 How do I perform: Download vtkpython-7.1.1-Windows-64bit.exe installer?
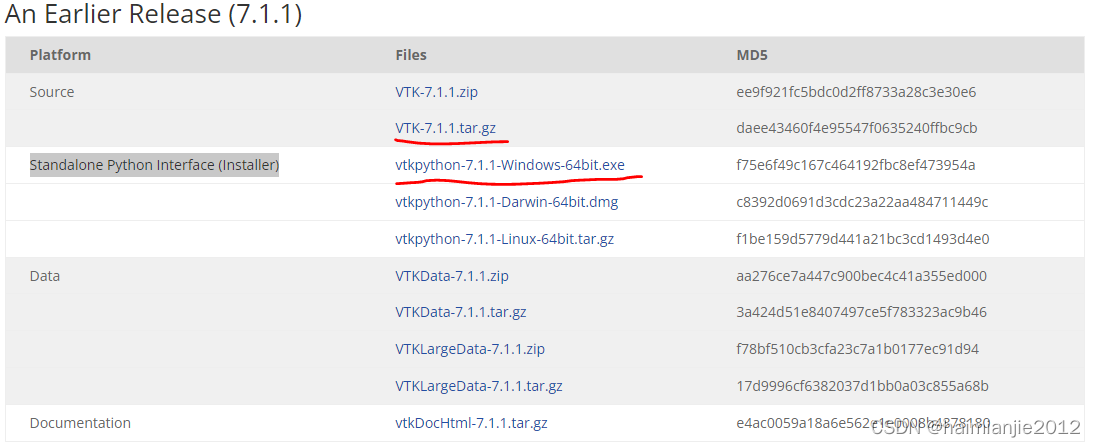click(510, 165)
